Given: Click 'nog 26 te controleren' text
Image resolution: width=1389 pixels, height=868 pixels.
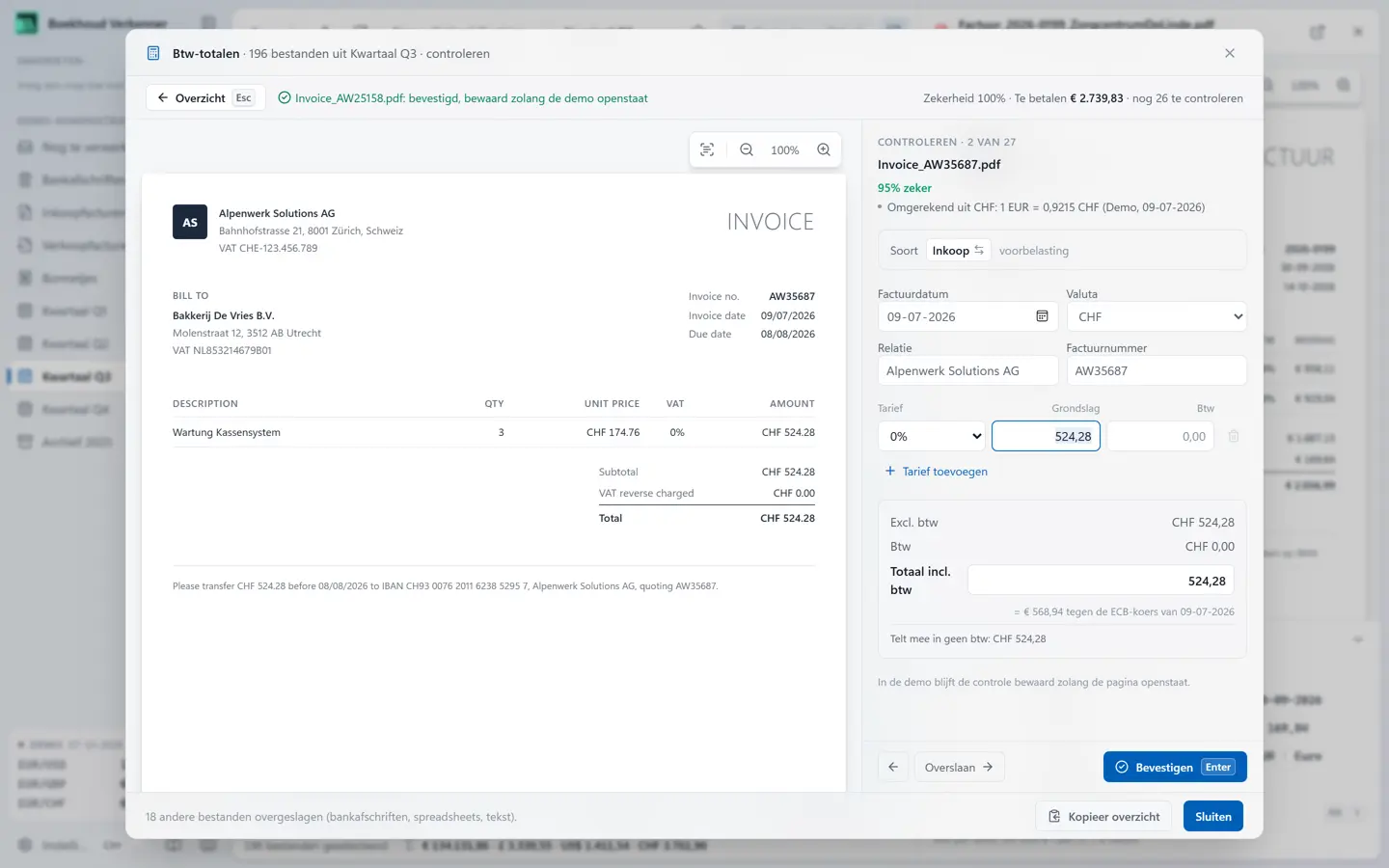Looking at the screenshot, I should 1187,97.
